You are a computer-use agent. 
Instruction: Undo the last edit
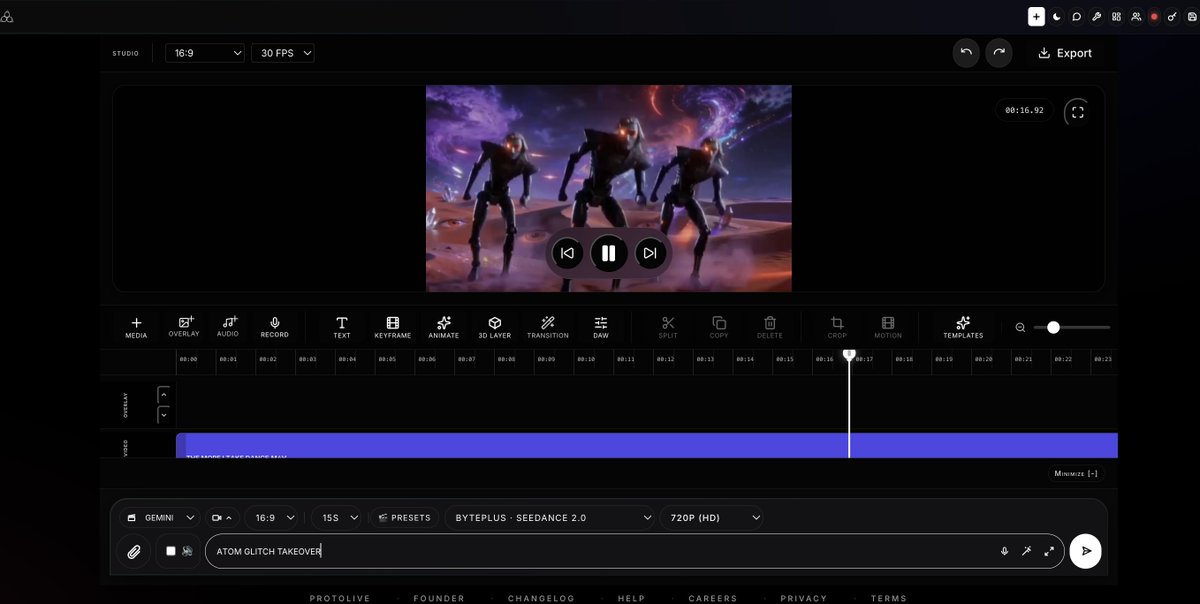coord(966,53)
